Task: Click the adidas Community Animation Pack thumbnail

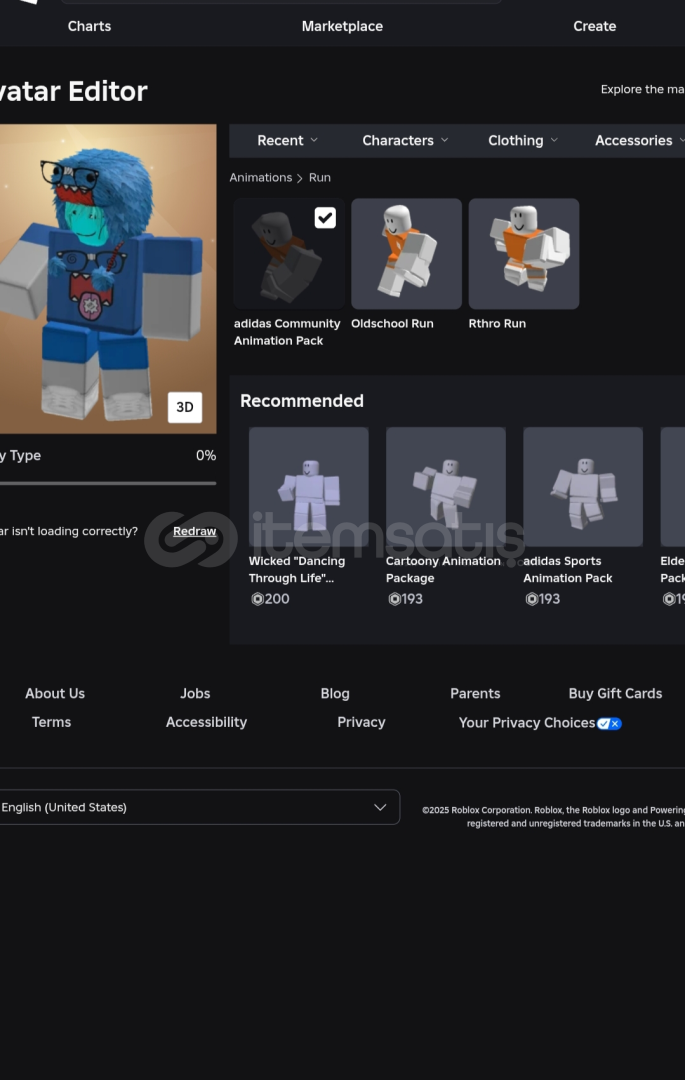Action: [288, 254]
